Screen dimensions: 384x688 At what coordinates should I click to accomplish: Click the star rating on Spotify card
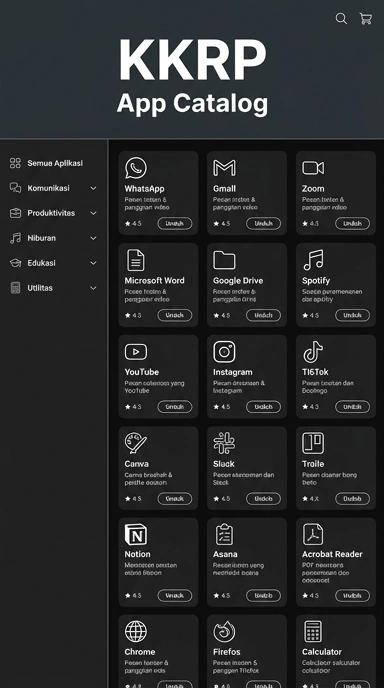click(311, 315)
